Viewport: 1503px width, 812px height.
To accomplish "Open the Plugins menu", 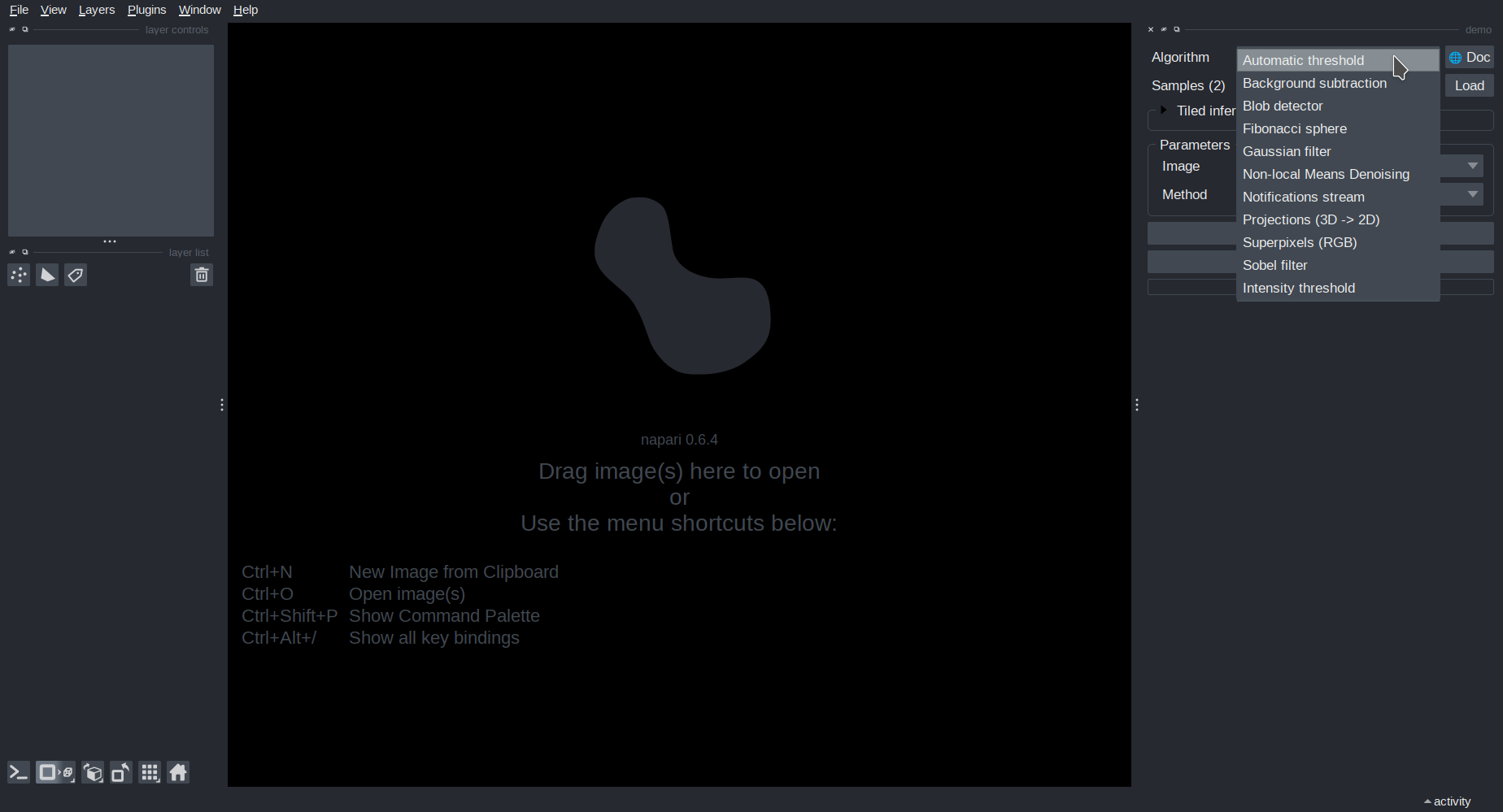I will pyautogui.click(x=146, y=10).
